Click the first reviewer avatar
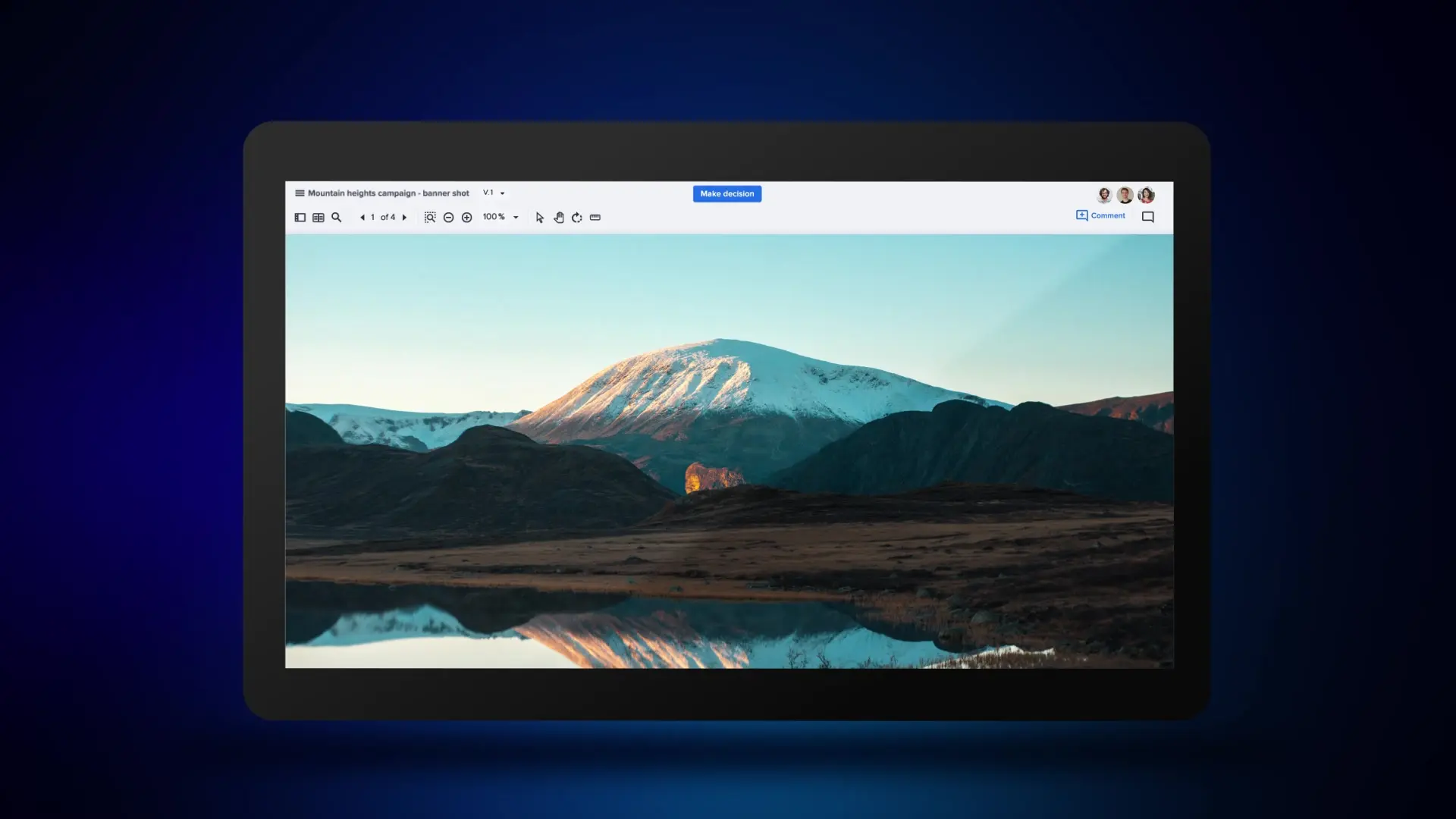1456x819 pixels. click(1104, 196)
